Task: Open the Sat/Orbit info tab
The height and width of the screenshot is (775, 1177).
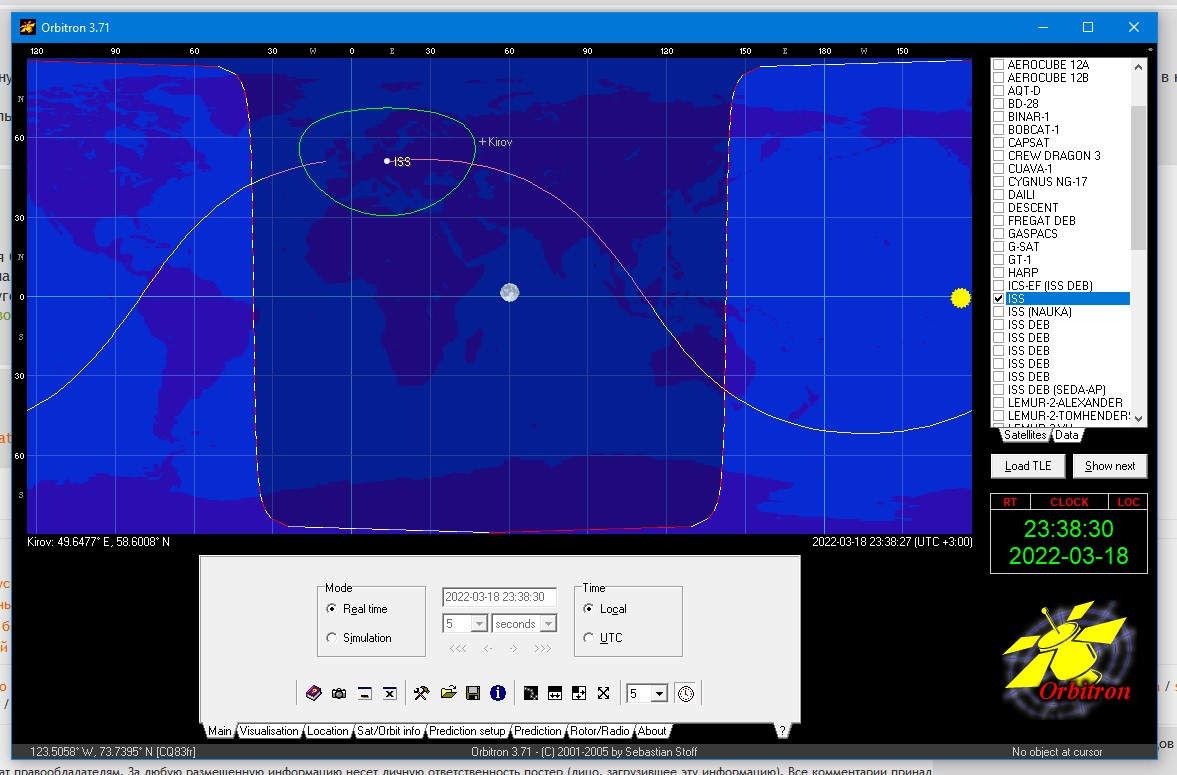Action: click(389, 731)
